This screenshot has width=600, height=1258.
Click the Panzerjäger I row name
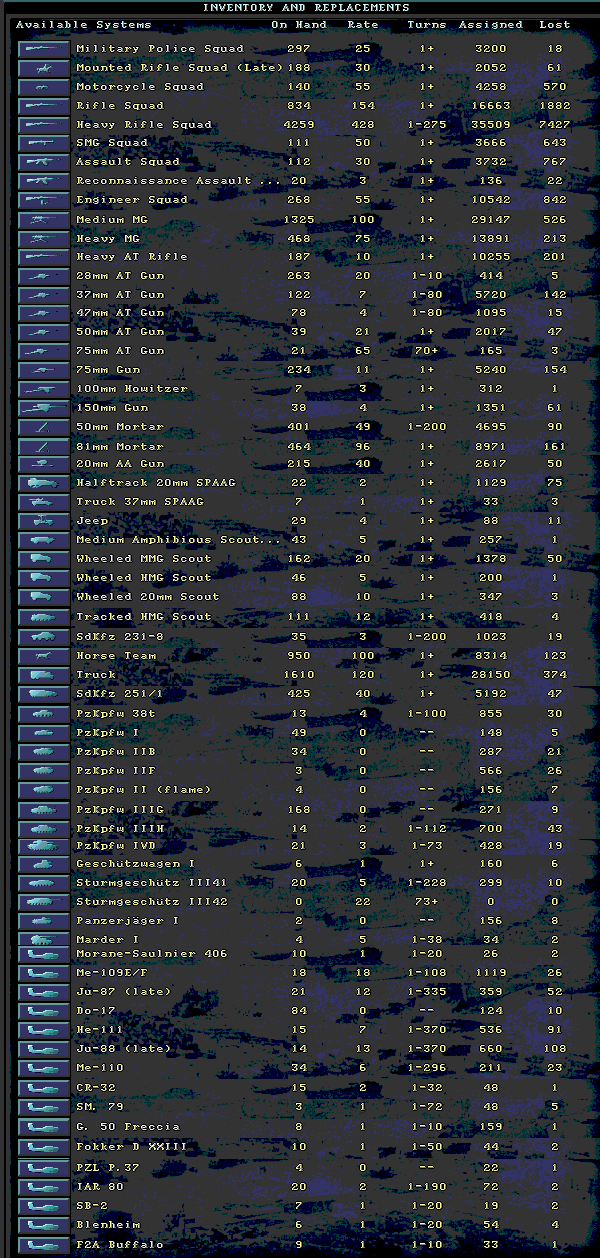point(128,921)
